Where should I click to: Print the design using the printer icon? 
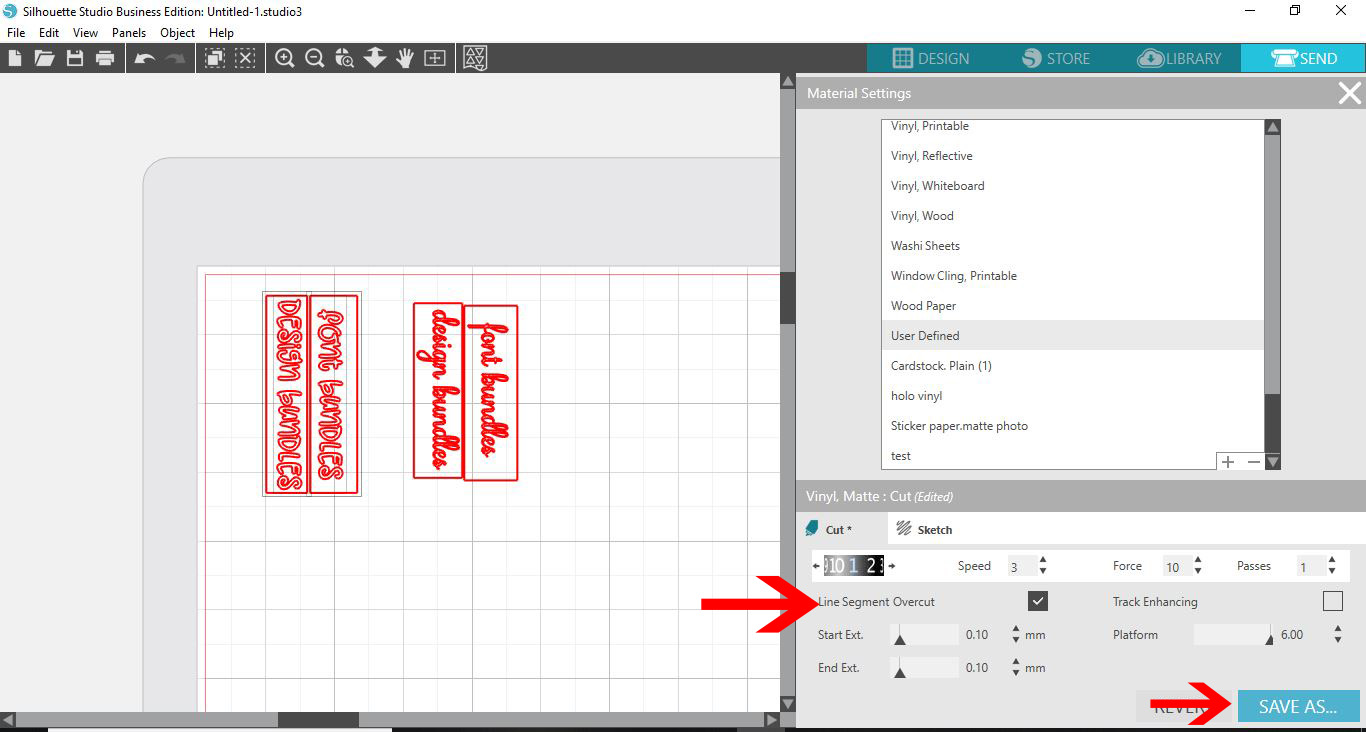click(105, 58)
